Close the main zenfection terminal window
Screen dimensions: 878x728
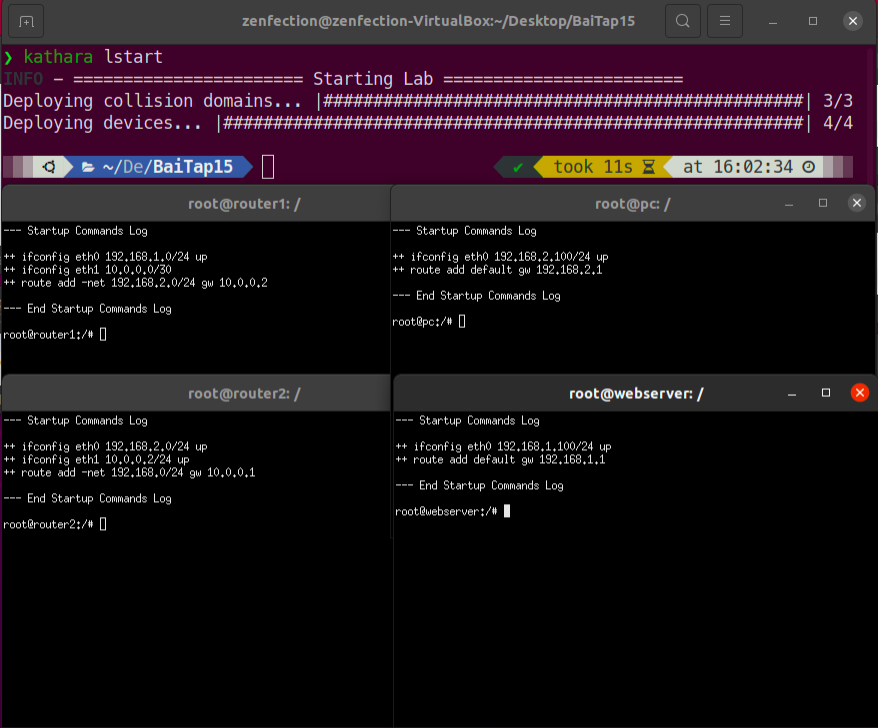click(852, 21)
